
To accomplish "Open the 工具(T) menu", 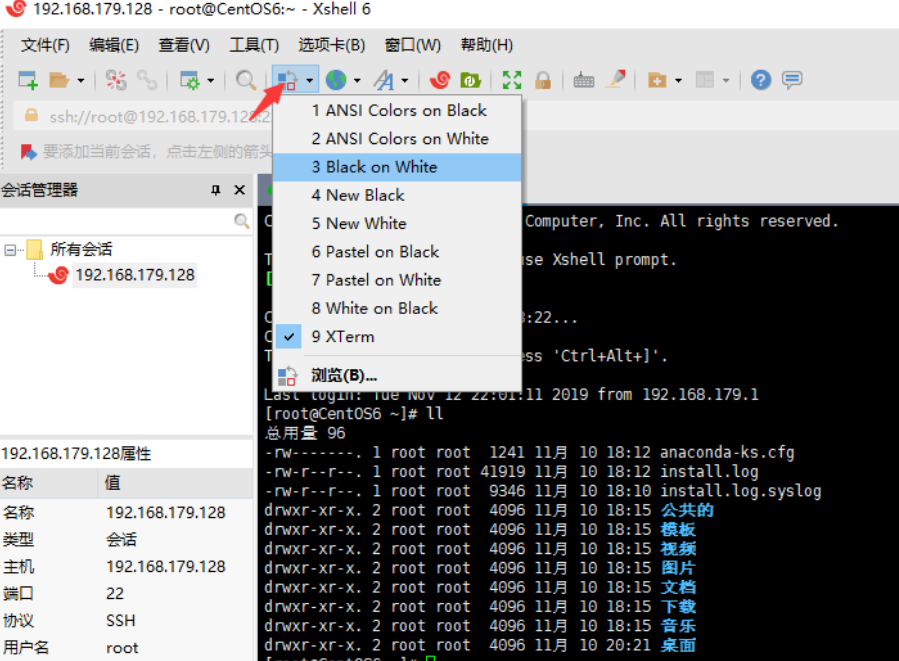I will 254,45.
